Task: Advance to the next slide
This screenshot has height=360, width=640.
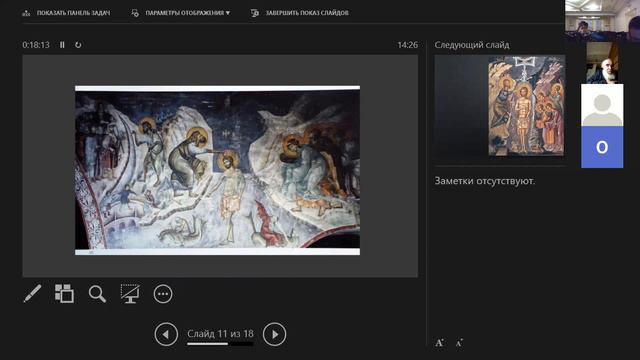Action: pyautogui.click(x=274, y=334)
